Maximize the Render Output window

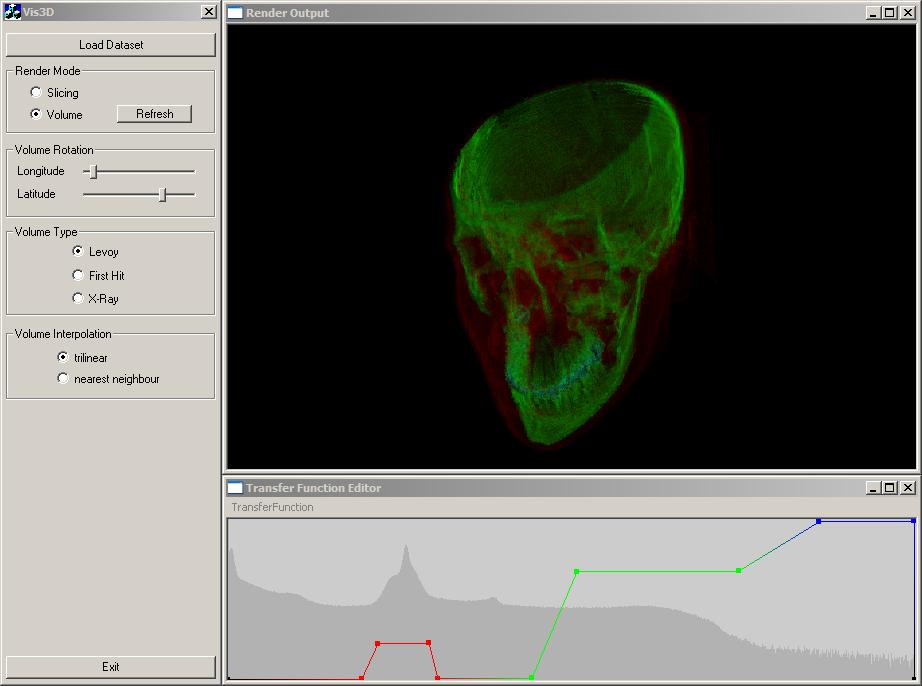tap(889, 13)
